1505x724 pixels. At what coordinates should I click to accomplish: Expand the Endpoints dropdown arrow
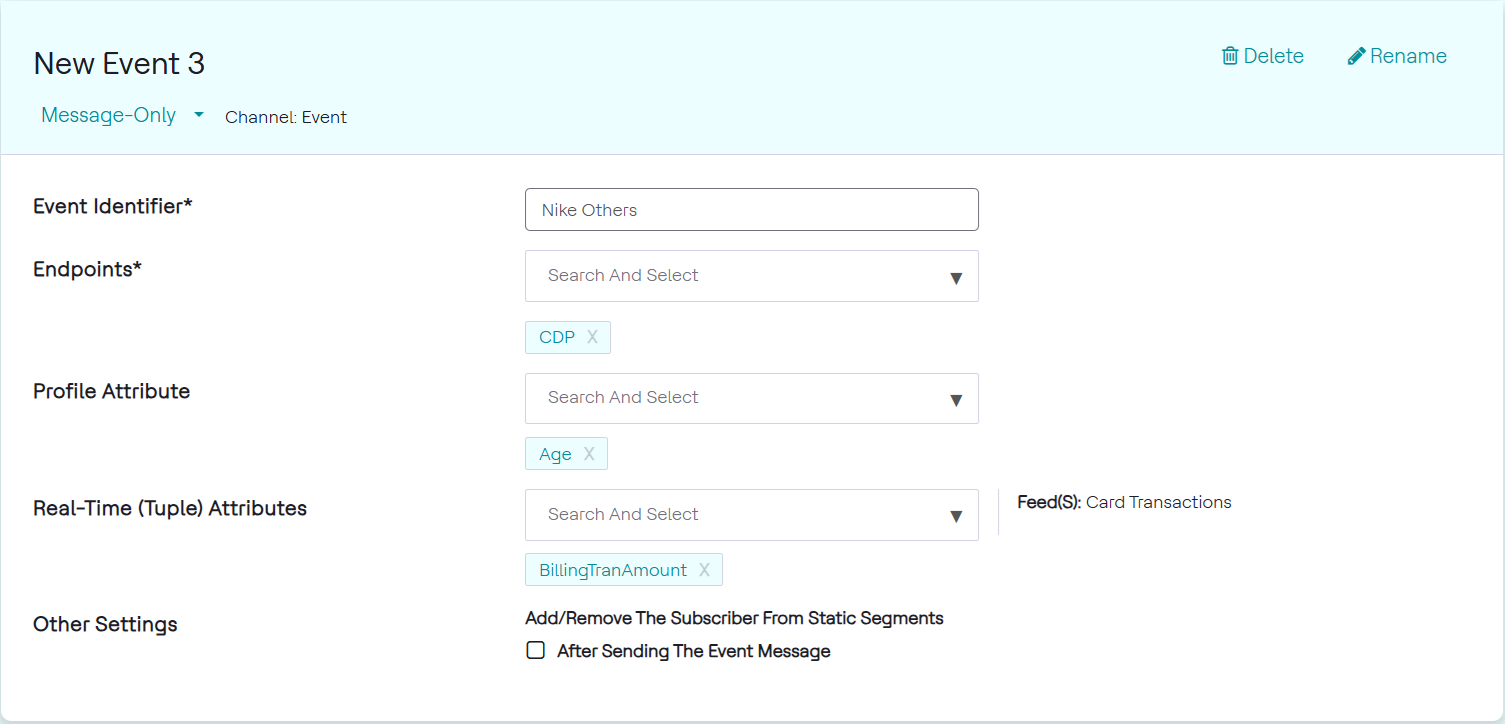point(955,277)
